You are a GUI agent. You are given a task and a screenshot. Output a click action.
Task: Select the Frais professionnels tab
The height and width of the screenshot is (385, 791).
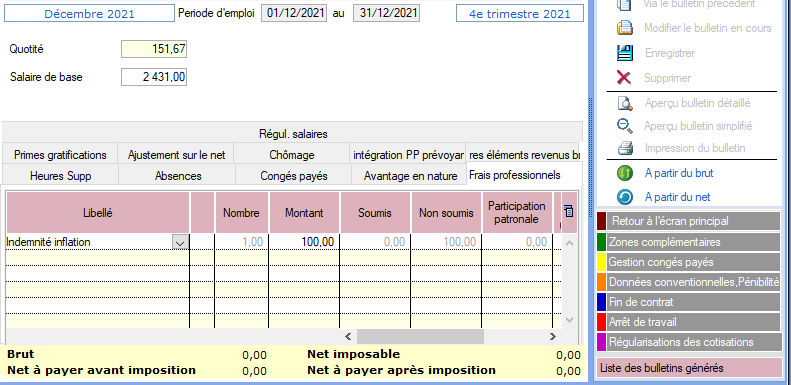pyautogui.click(x=525, y=175)
